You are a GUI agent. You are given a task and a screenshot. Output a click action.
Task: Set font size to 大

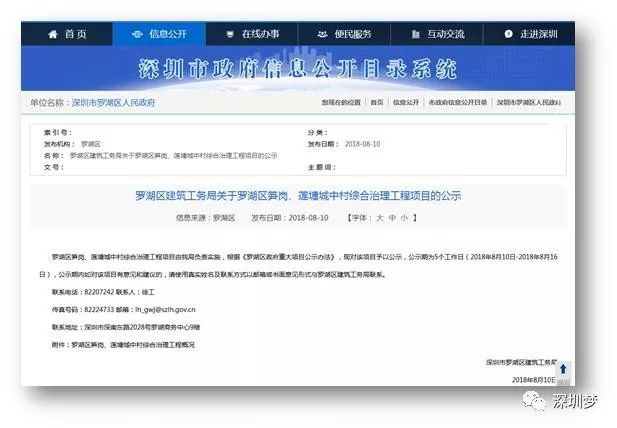point(379,217)
